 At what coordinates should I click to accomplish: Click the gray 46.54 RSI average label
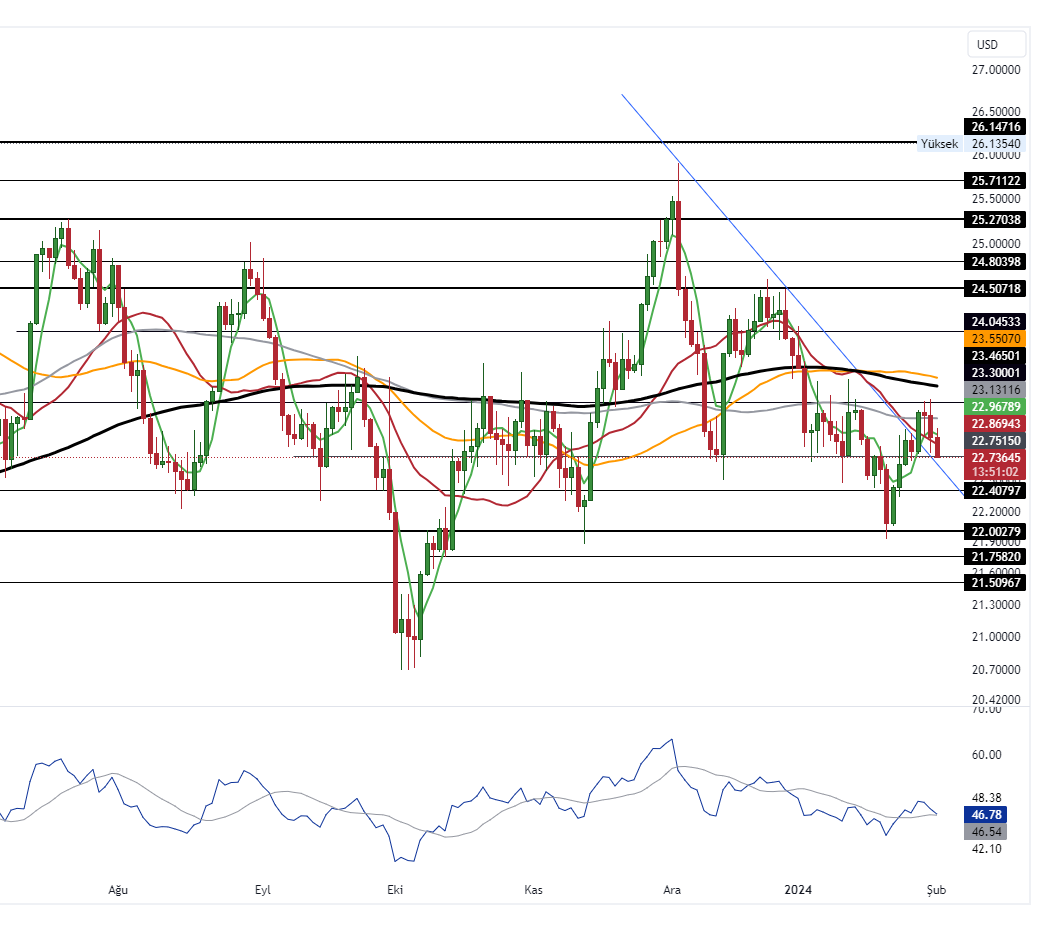[x=988, y=832]
